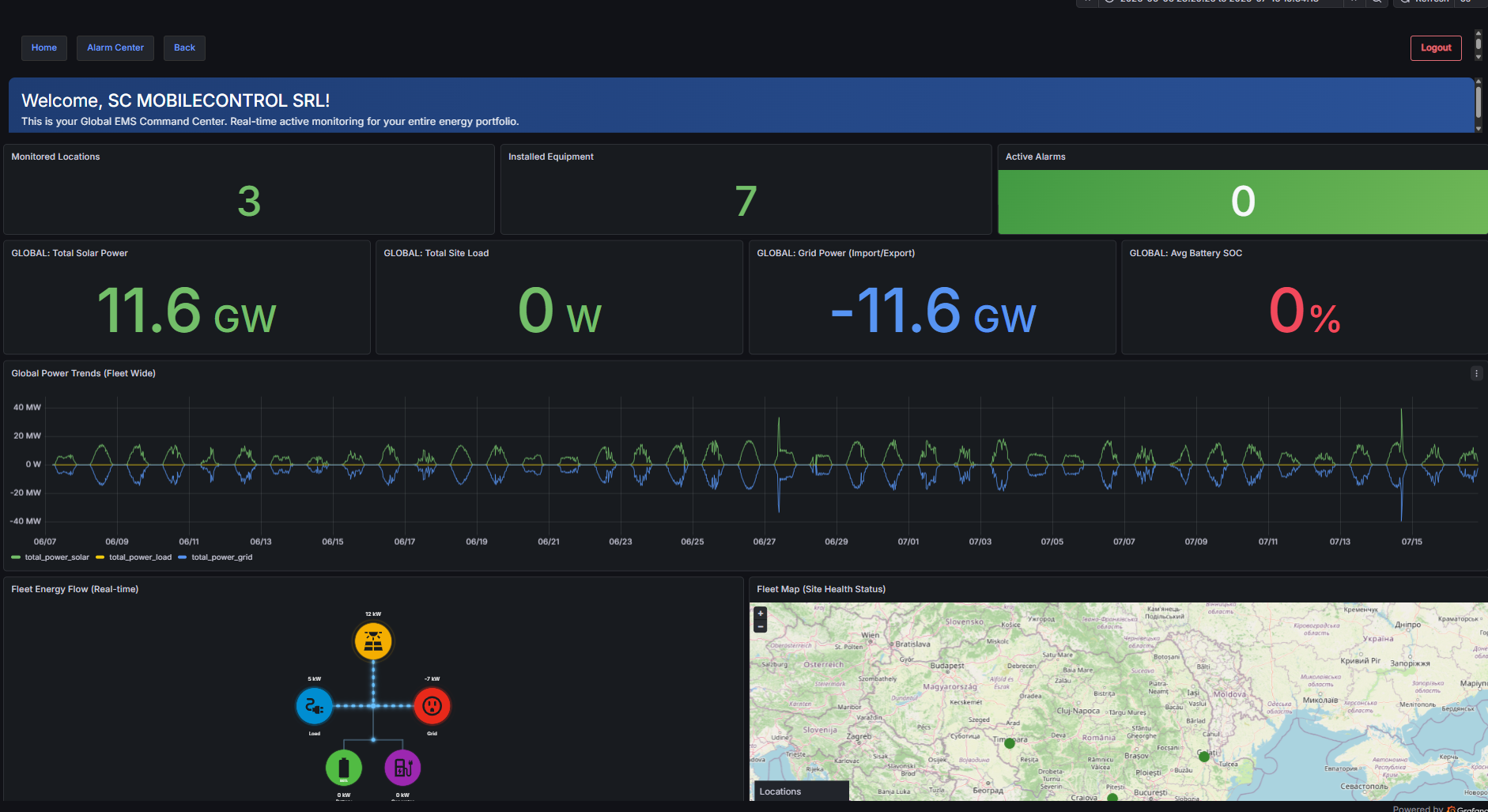Click the 5 kW load reading

(x=315, y=678)
